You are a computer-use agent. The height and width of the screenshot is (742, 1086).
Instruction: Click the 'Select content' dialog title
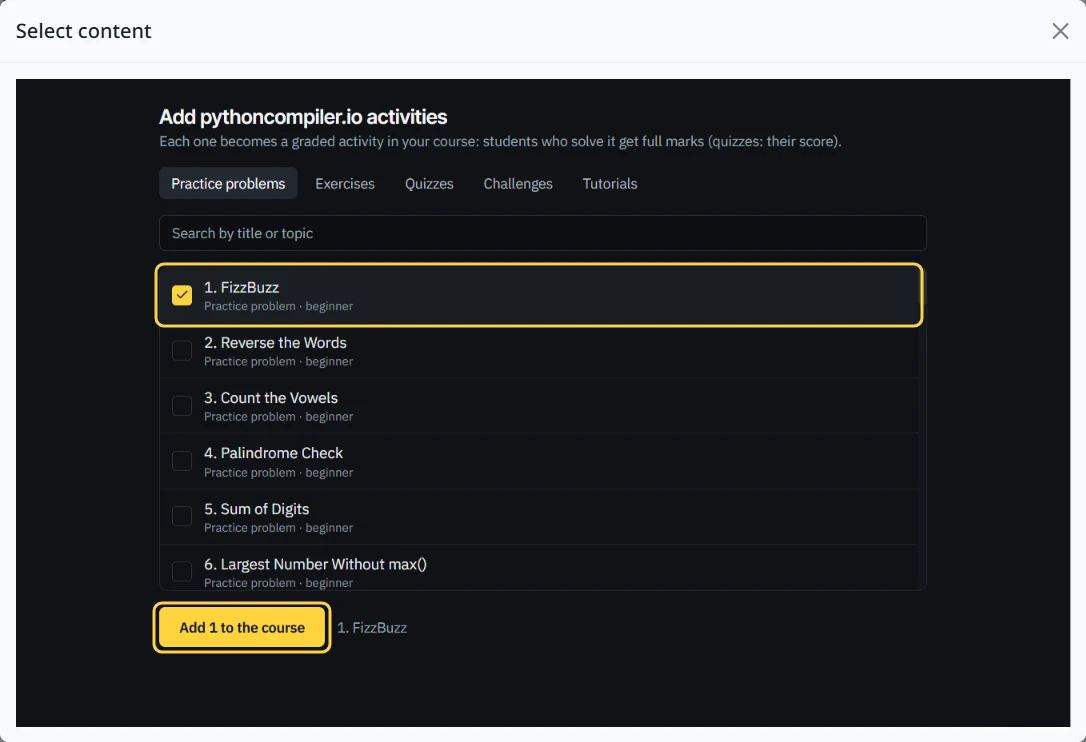[x=83, y=31]
